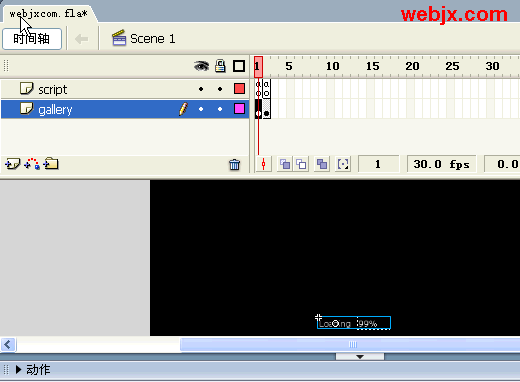Click the script layer page icon

[27, 88]
